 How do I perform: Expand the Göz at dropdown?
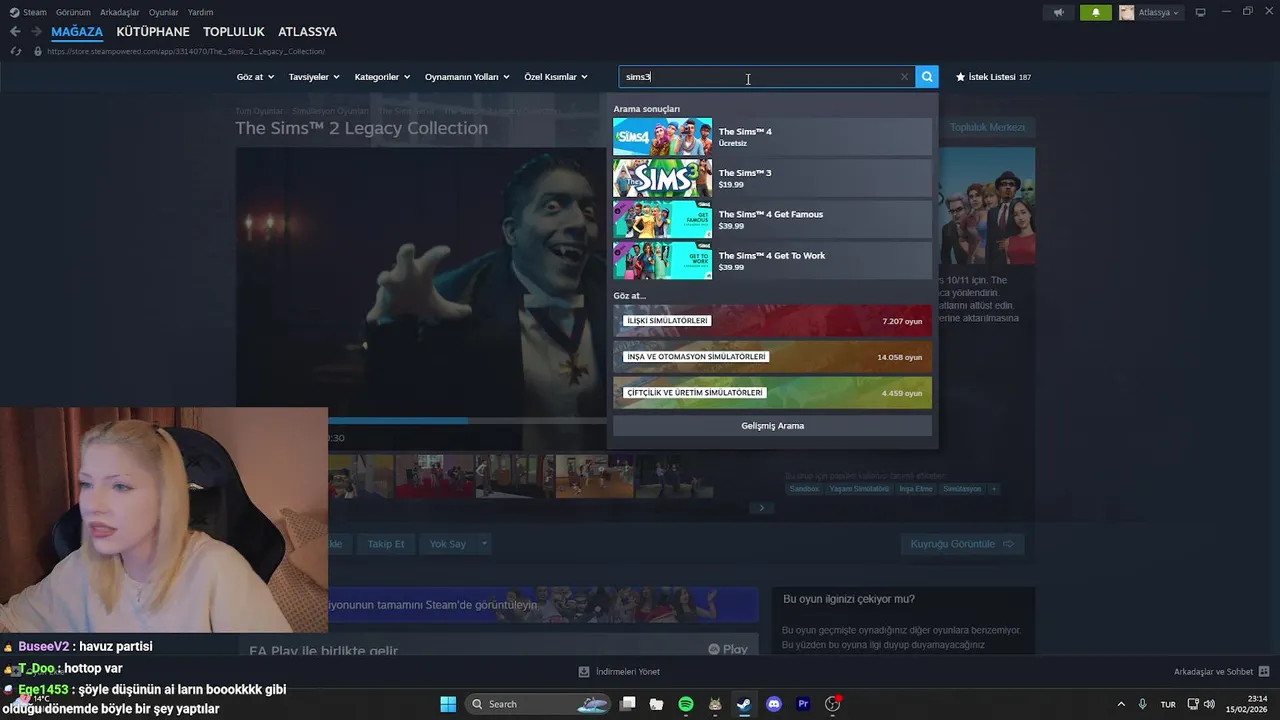255,77
